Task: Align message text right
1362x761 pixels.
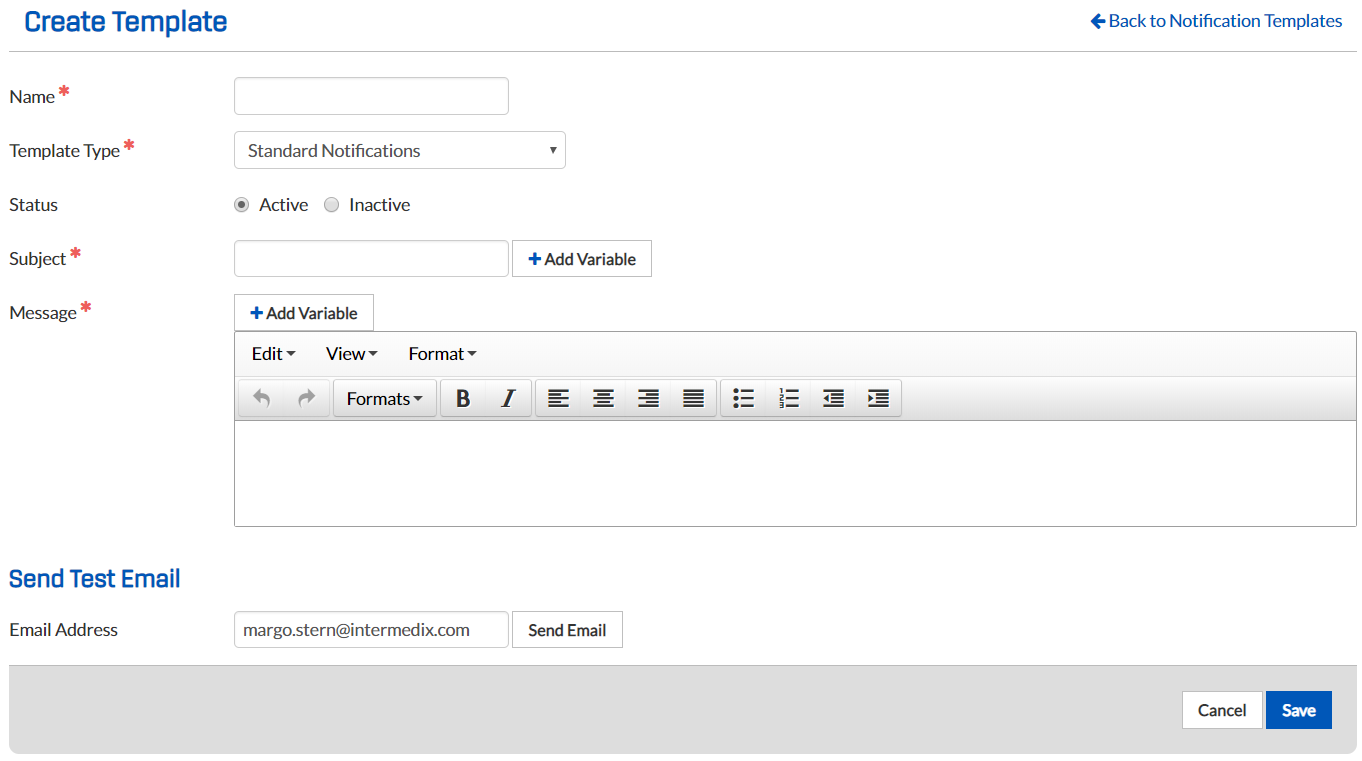Action: click(x=648, y=398)
